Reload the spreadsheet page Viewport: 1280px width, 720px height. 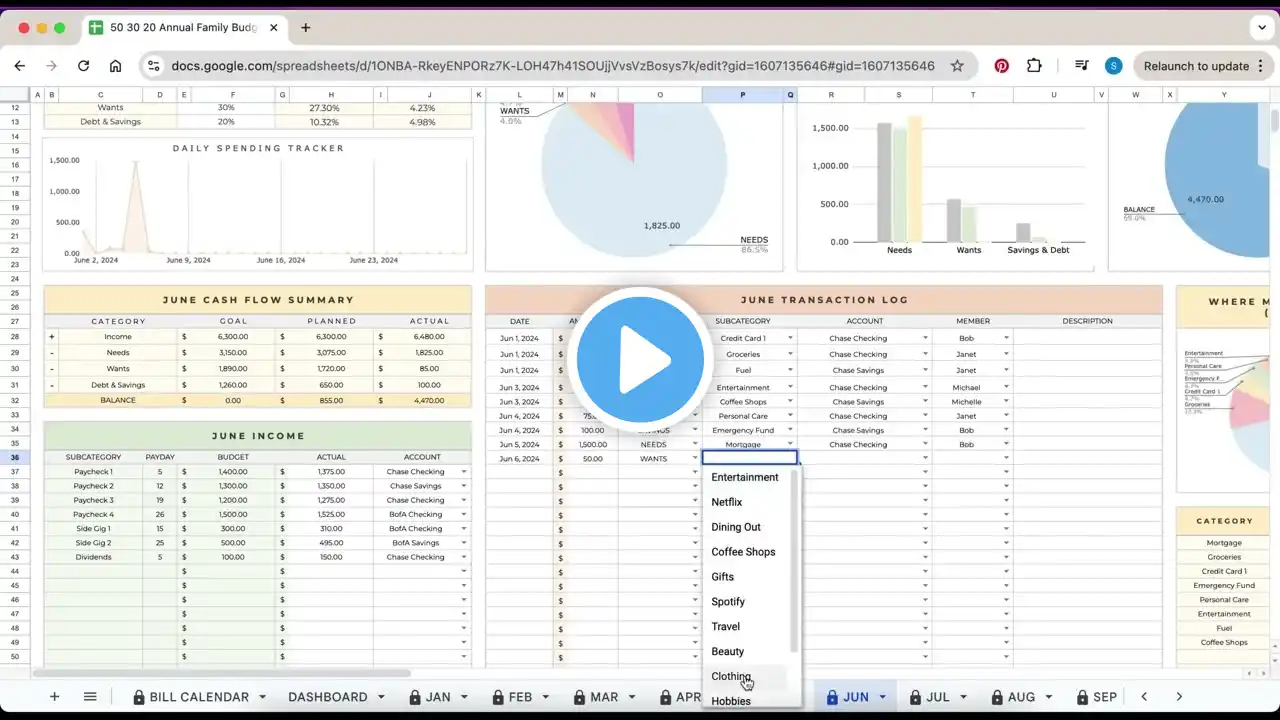click(x=84, y=66)
